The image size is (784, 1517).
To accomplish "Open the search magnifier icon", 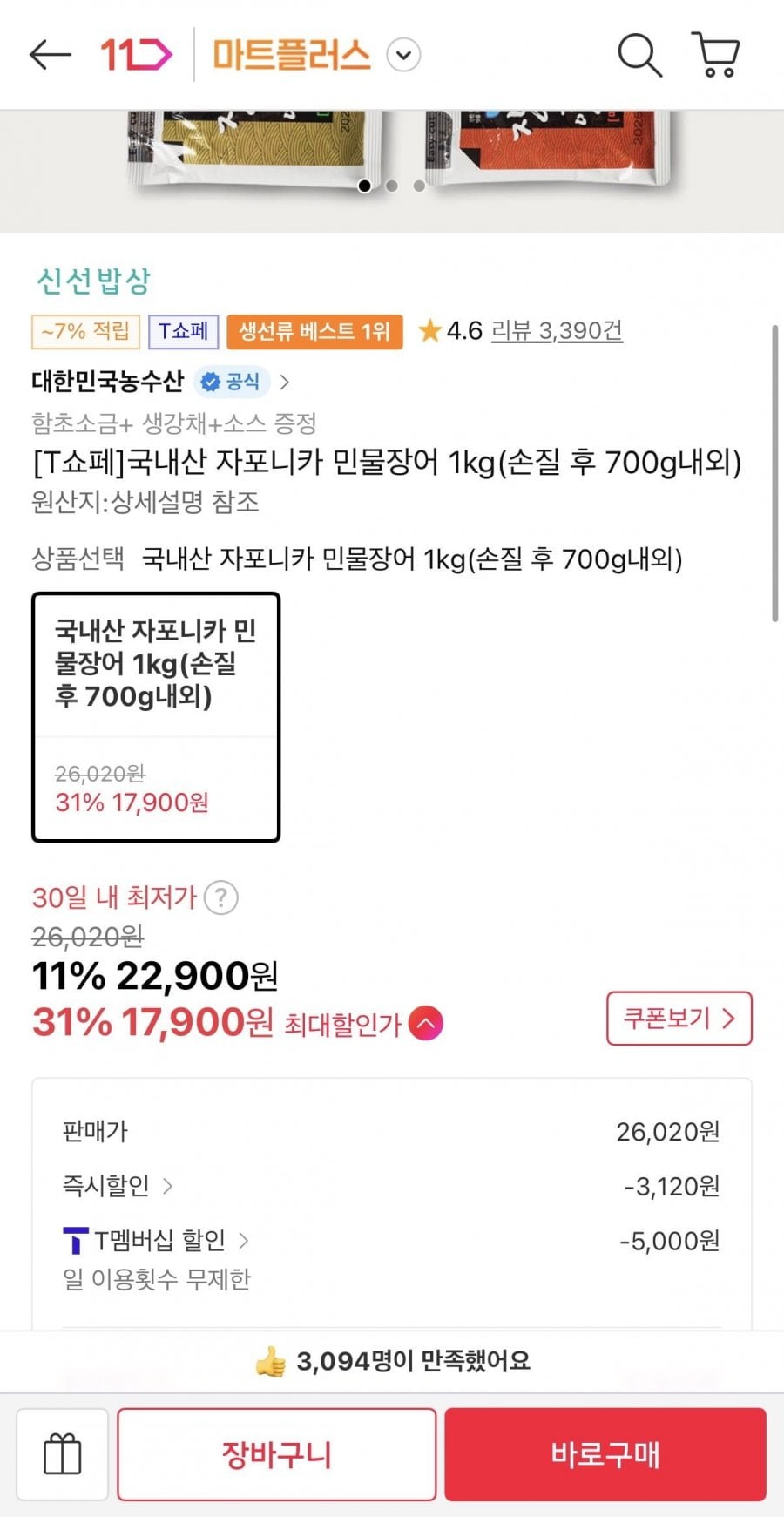I will (x=639, y=55).
